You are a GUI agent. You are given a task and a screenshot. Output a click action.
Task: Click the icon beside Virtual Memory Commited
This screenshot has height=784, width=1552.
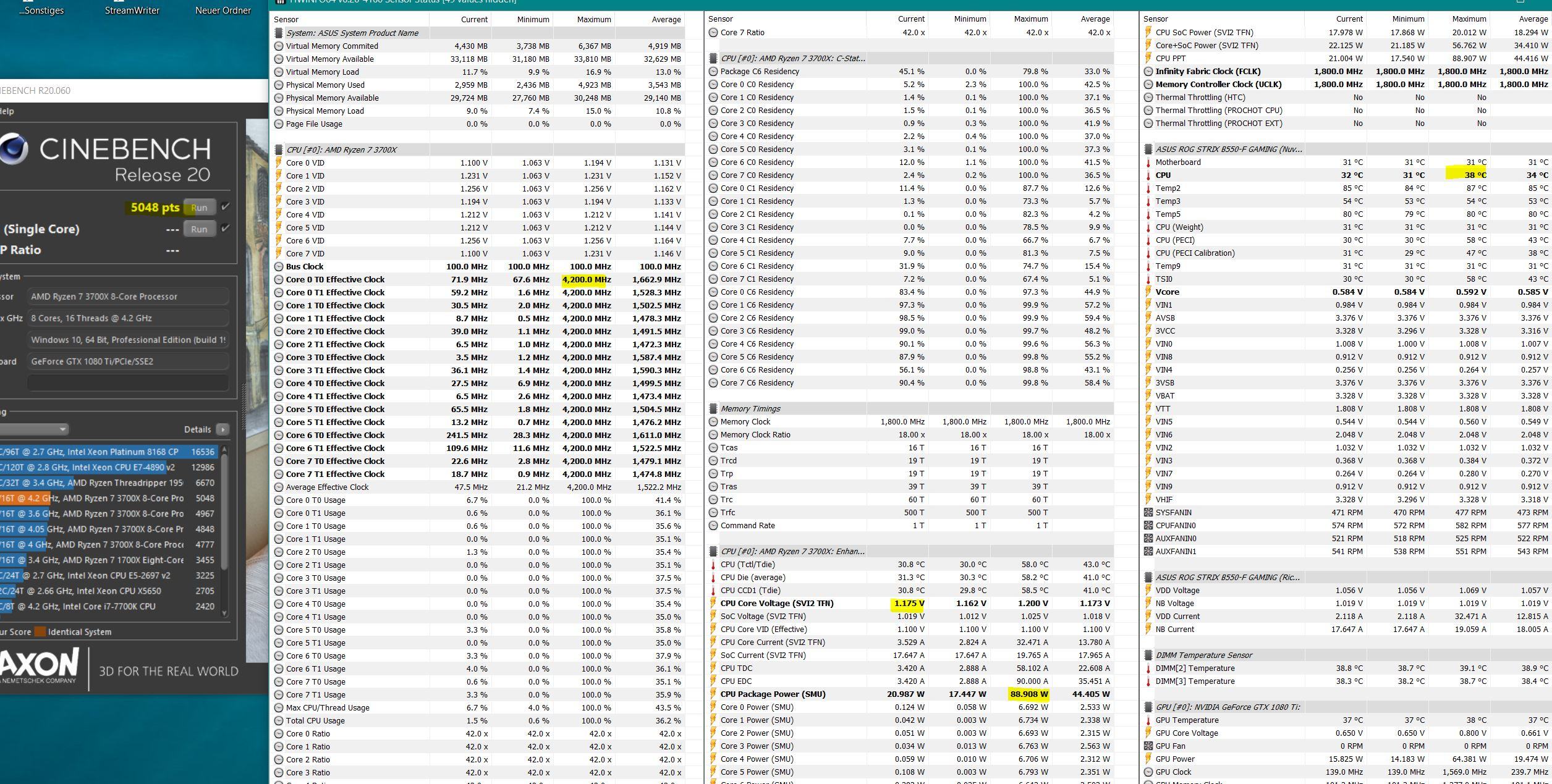click(x=279, y=46)
